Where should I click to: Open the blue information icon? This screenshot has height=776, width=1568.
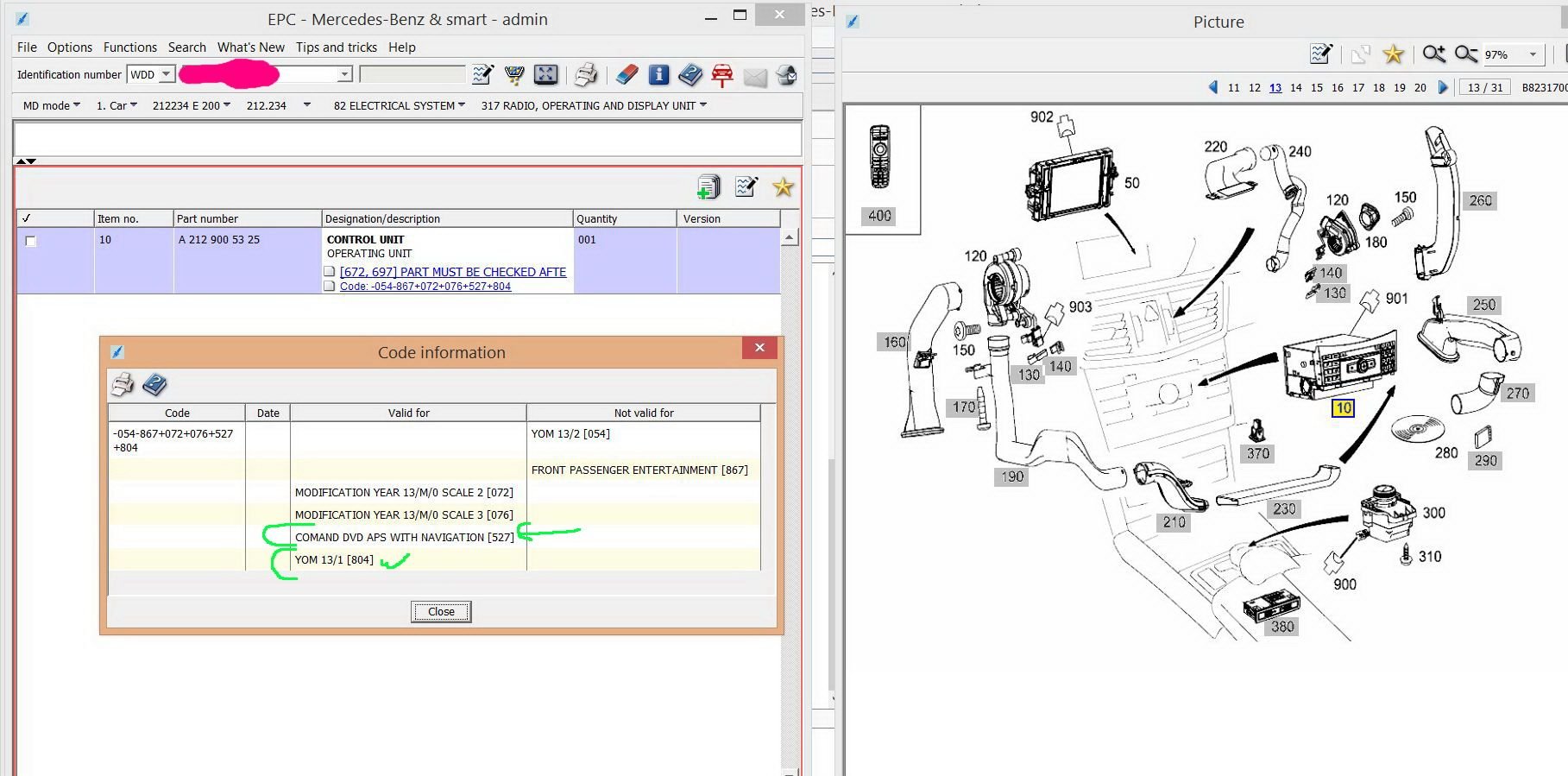coord(658,75)
